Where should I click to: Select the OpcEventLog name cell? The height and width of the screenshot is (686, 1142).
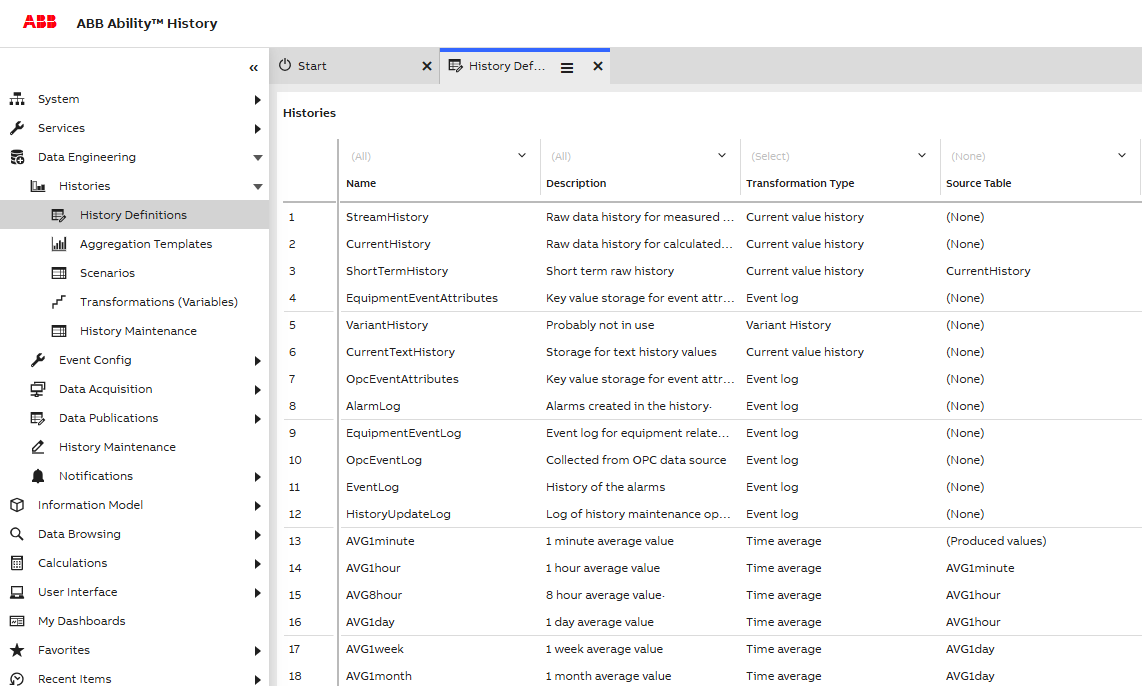click(x=384, y=460)
